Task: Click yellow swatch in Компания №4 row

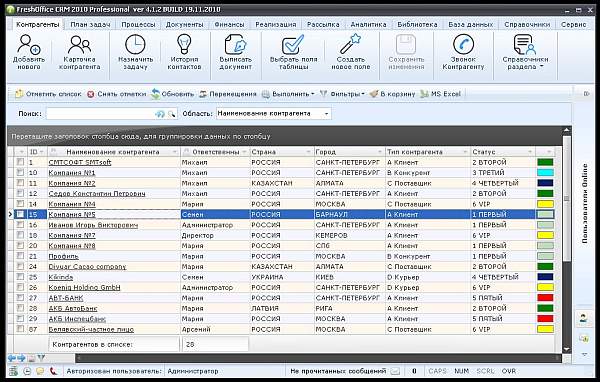Action: pyautogui.click(x=545, y=204)
